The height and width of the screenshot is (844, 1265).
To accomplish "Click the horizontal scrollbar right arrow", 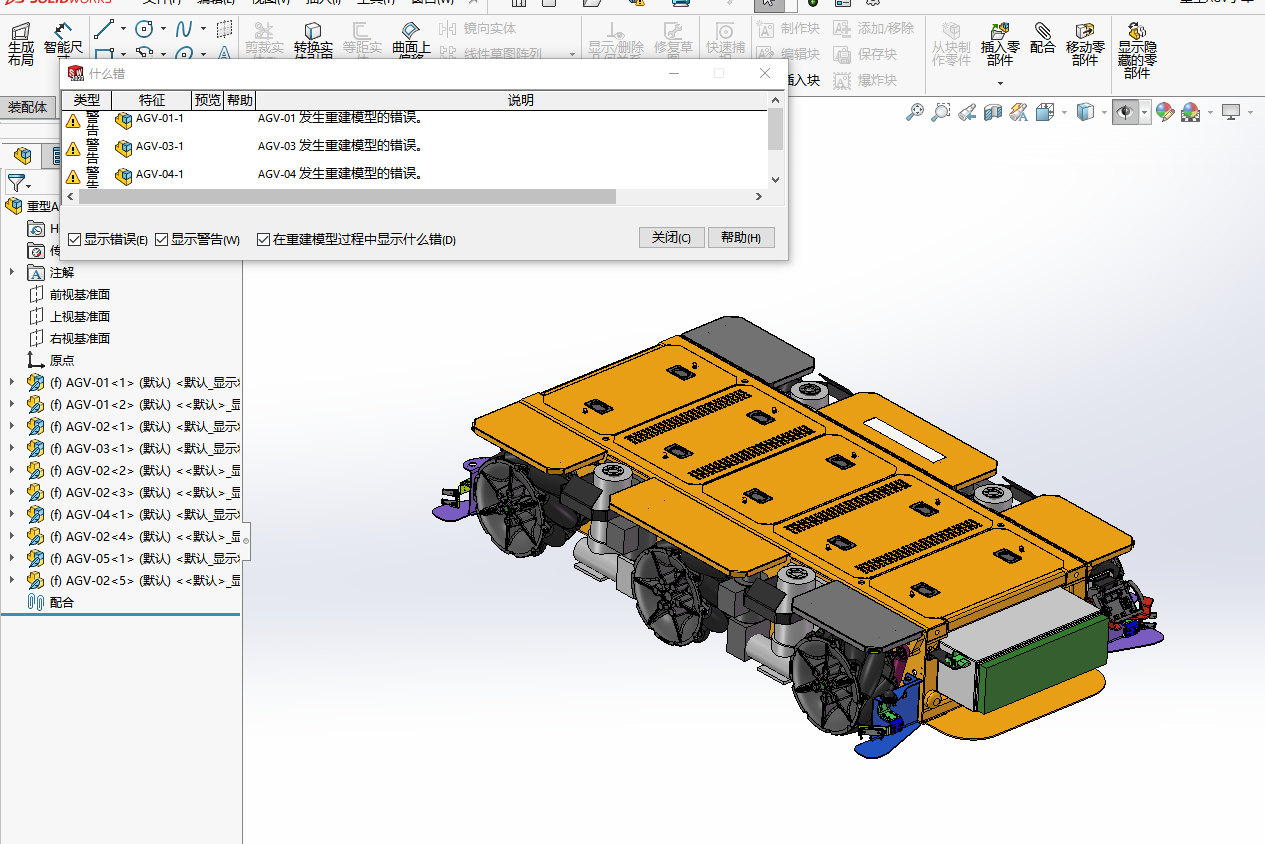I will [759, 197].
